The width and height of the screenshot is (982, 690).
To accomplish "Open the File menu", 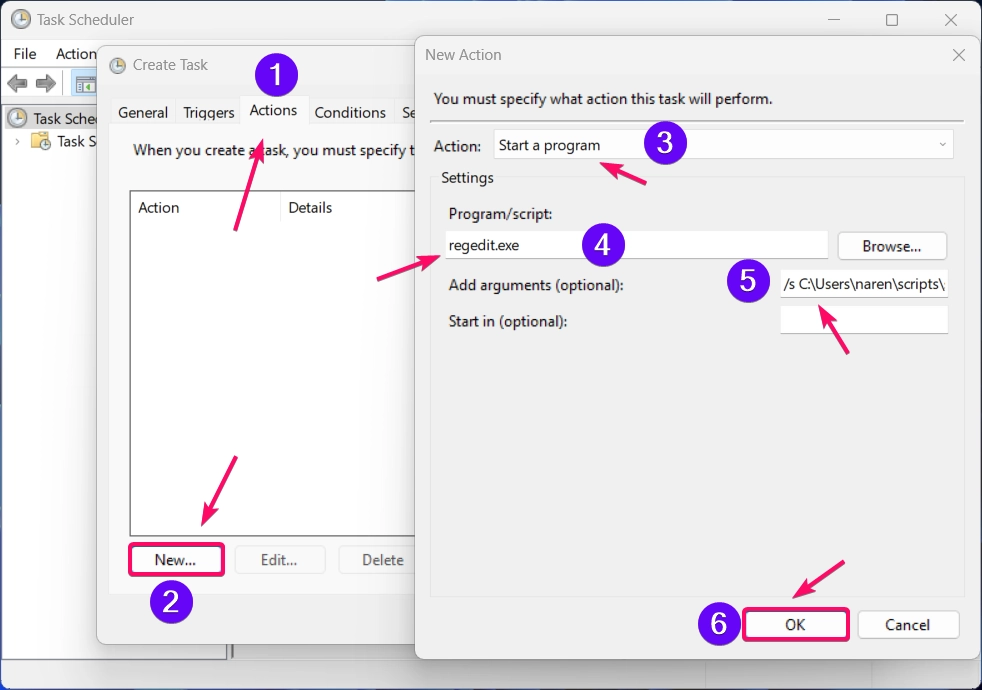I will pos(25,54).
